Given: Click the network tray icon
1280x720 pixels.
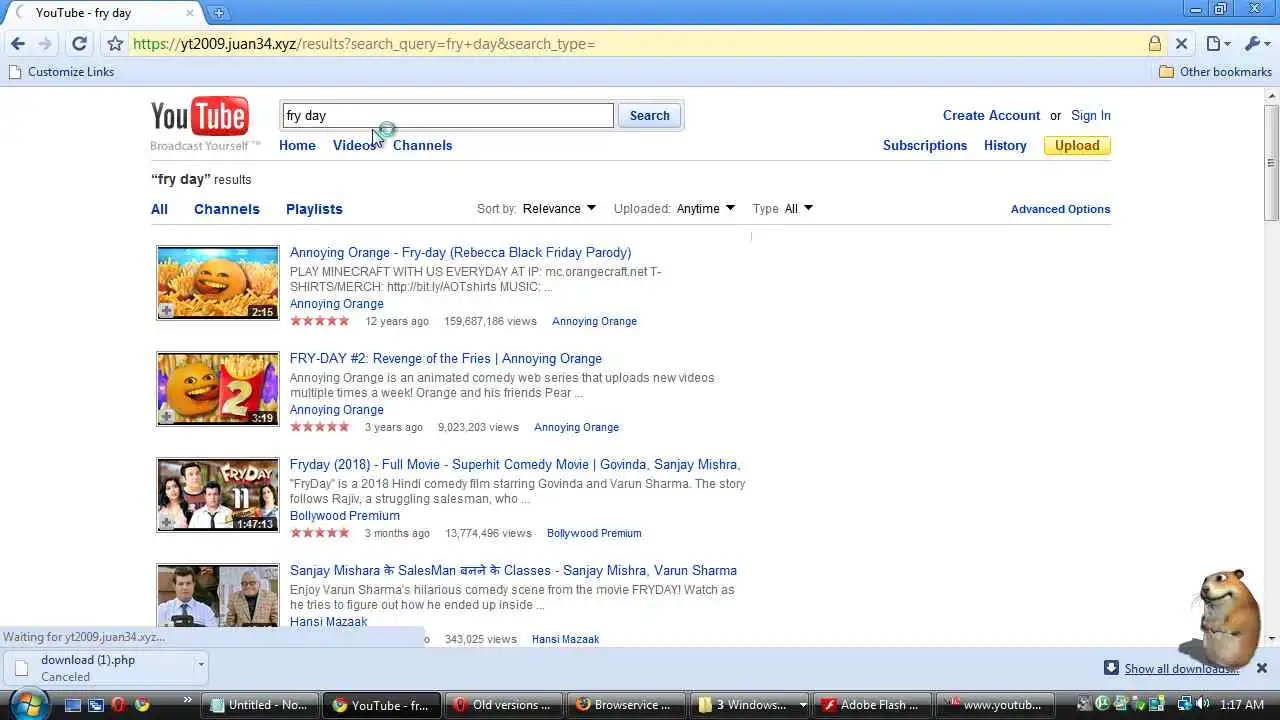Looking at the screenshot, I should pyautogui.click(x=1184, y=704).
